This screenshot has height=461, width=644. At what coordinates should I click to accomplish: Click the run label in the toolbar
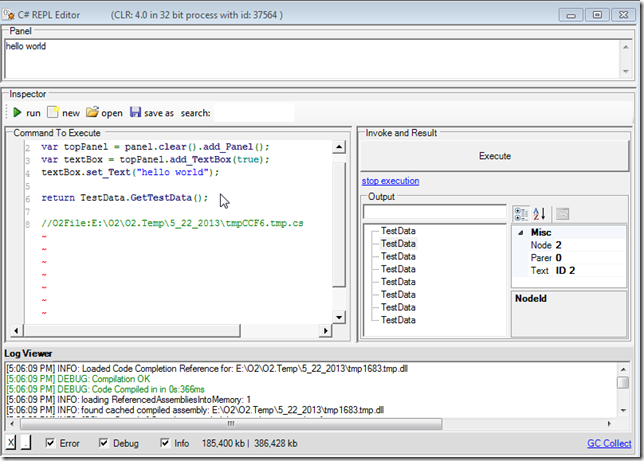coord(33,113)
